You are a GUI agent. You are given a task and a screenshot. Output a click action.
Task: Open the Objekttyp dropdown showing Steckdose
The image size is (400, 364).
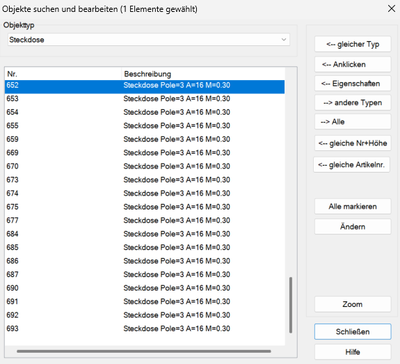pos(148,40)
